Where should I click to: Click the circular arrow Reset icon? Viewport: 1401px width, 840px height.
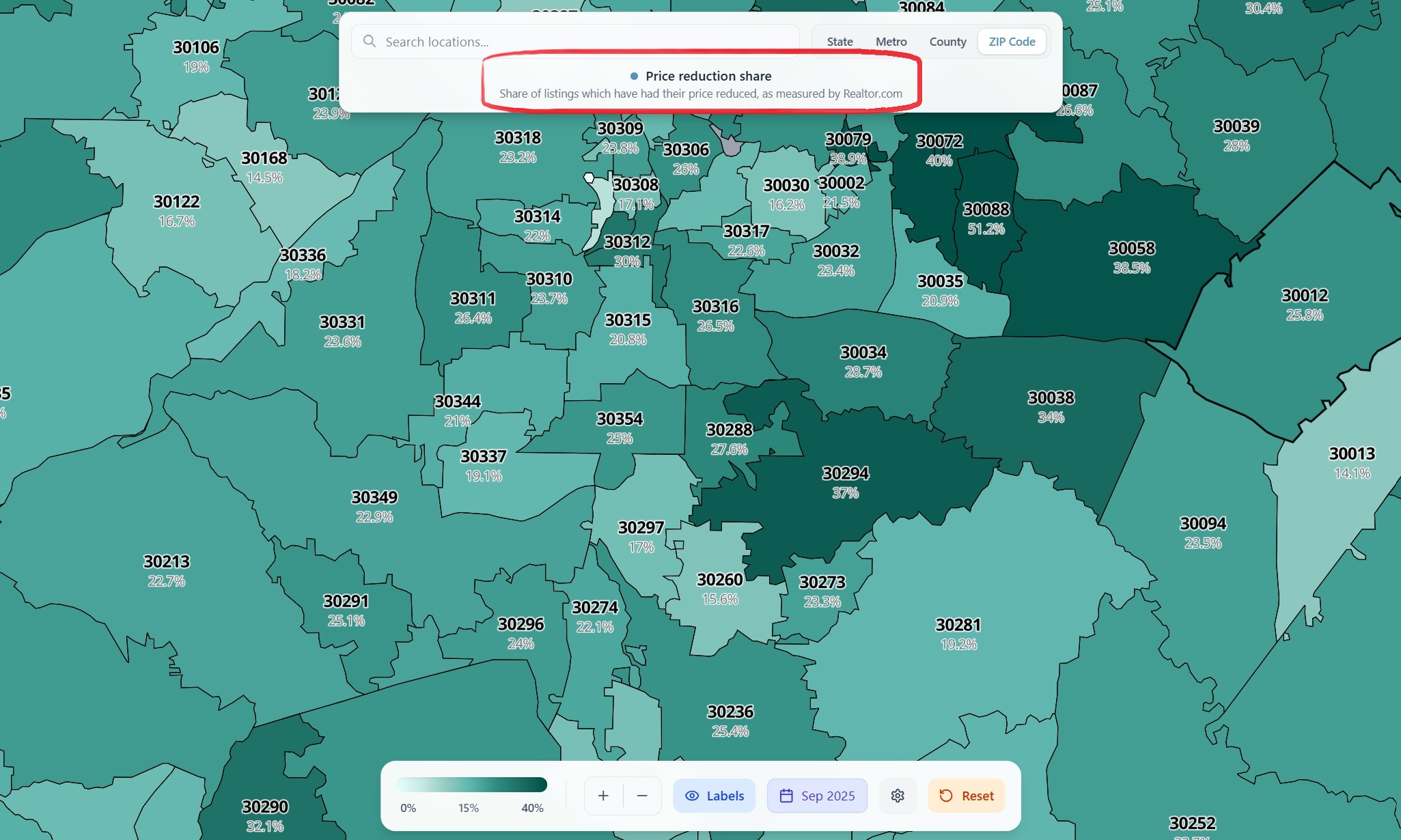946,796
